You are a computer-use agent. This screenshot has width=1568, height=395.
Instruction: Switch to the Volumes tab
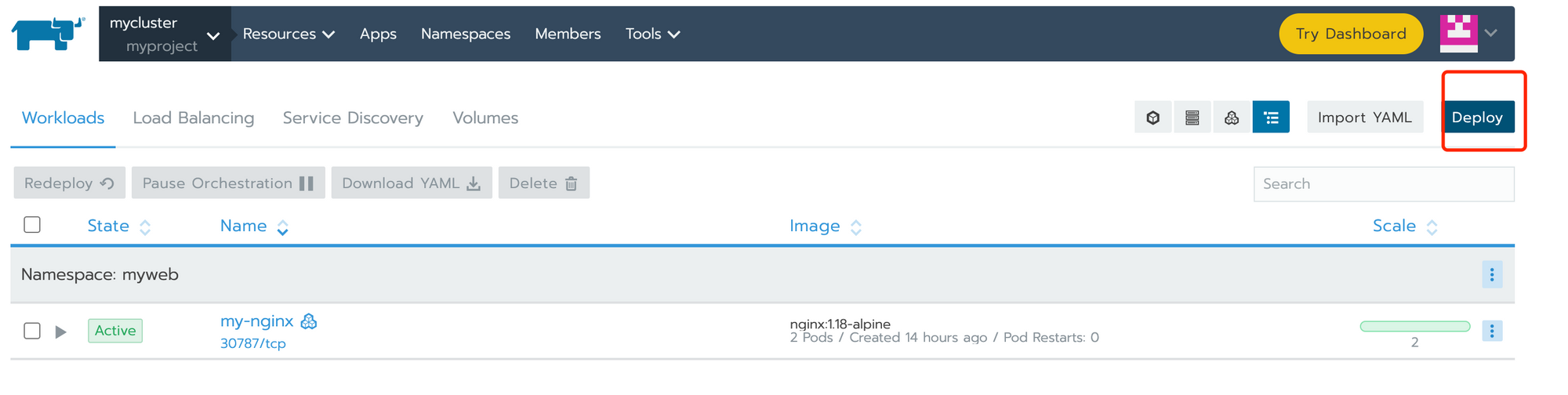coord(485,118)
